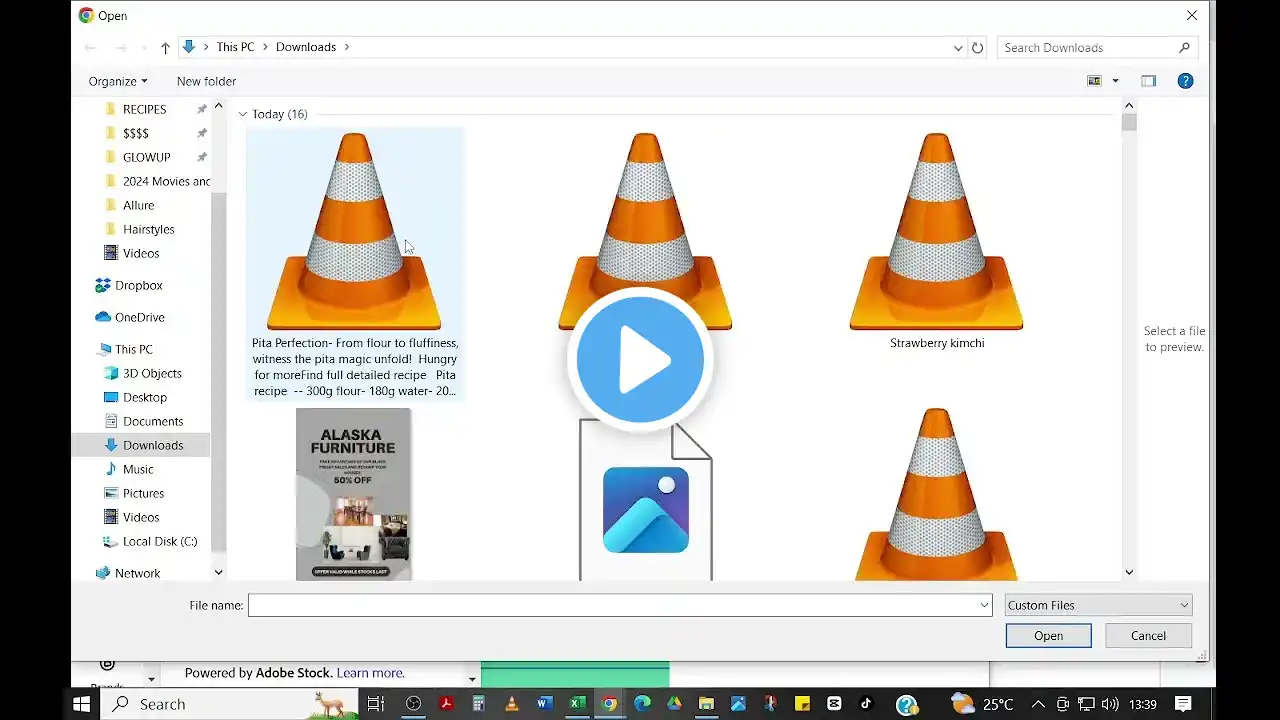This screenshot has width=1280, height=720.
Task: Expand the address bar history dropdown
Action: coord(958,47)
